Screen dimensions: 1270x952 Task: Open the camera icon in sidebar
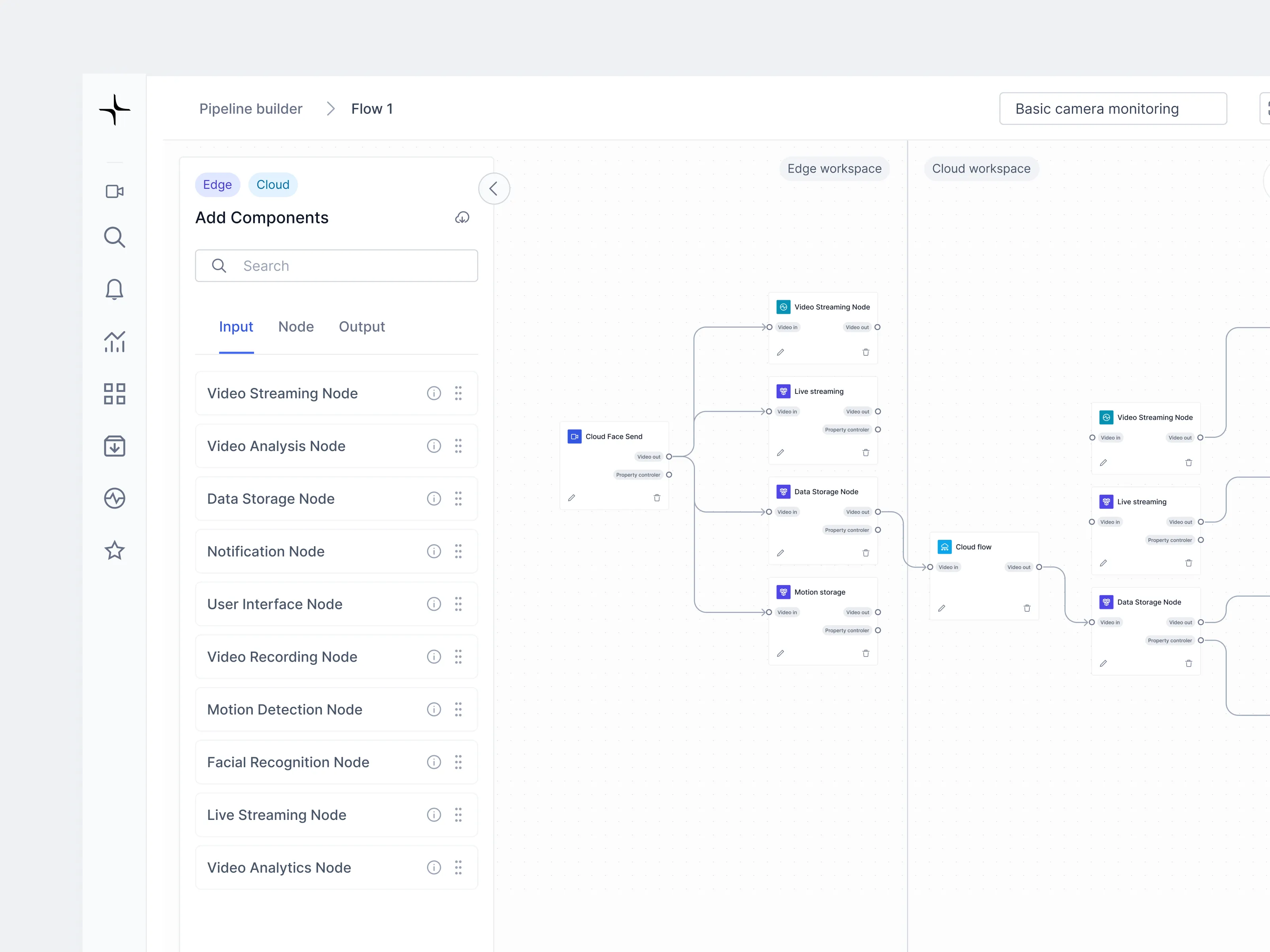(x=114, y=191)
